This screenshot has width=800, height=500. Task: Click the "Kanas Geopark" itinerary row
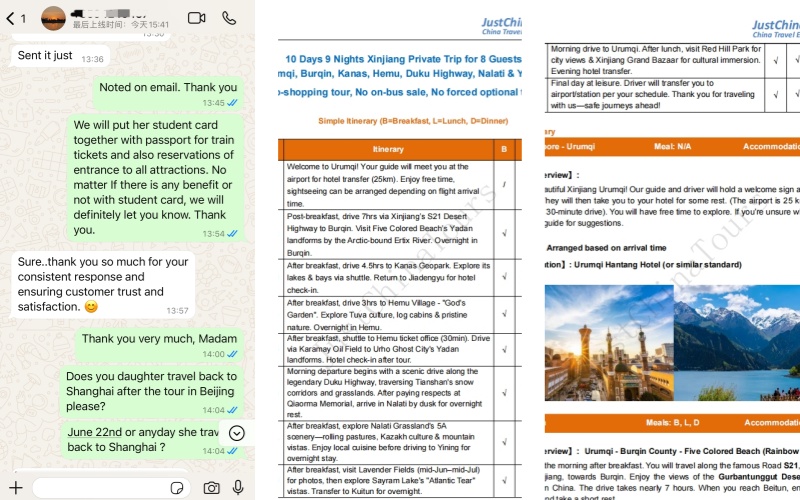[x=388, y=278]
